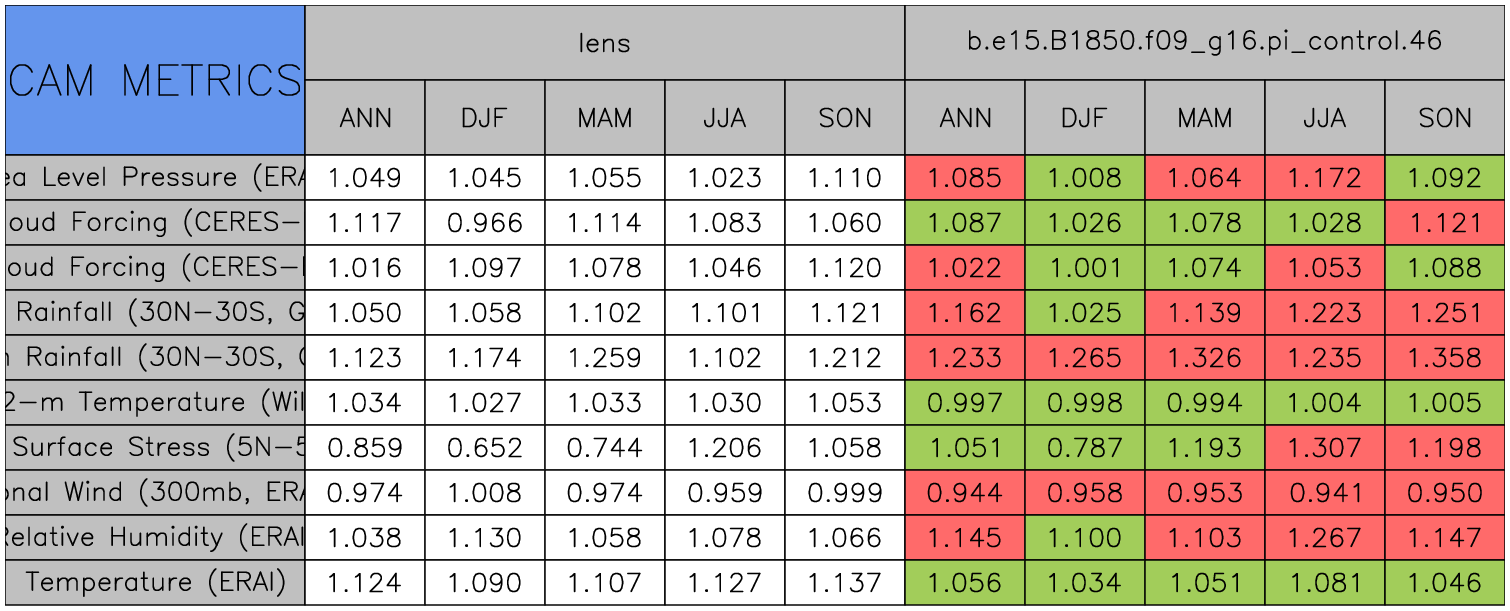Viewport: 1510px width, 611px height.
Task: Click the red cell showing 1.358
Action: click(1444, 357)
